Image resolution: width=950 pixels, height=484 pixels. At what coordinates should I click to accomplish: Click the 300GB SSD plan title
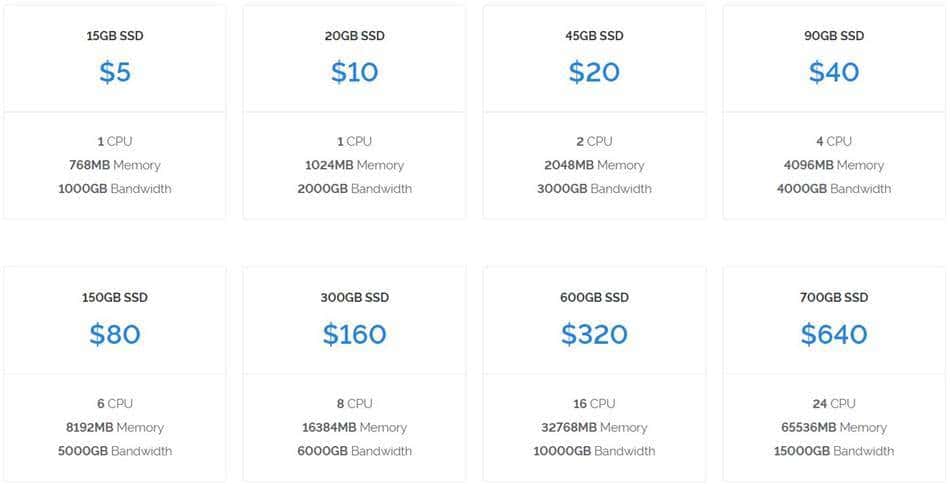pyautogui.click(x=354, y=297)
